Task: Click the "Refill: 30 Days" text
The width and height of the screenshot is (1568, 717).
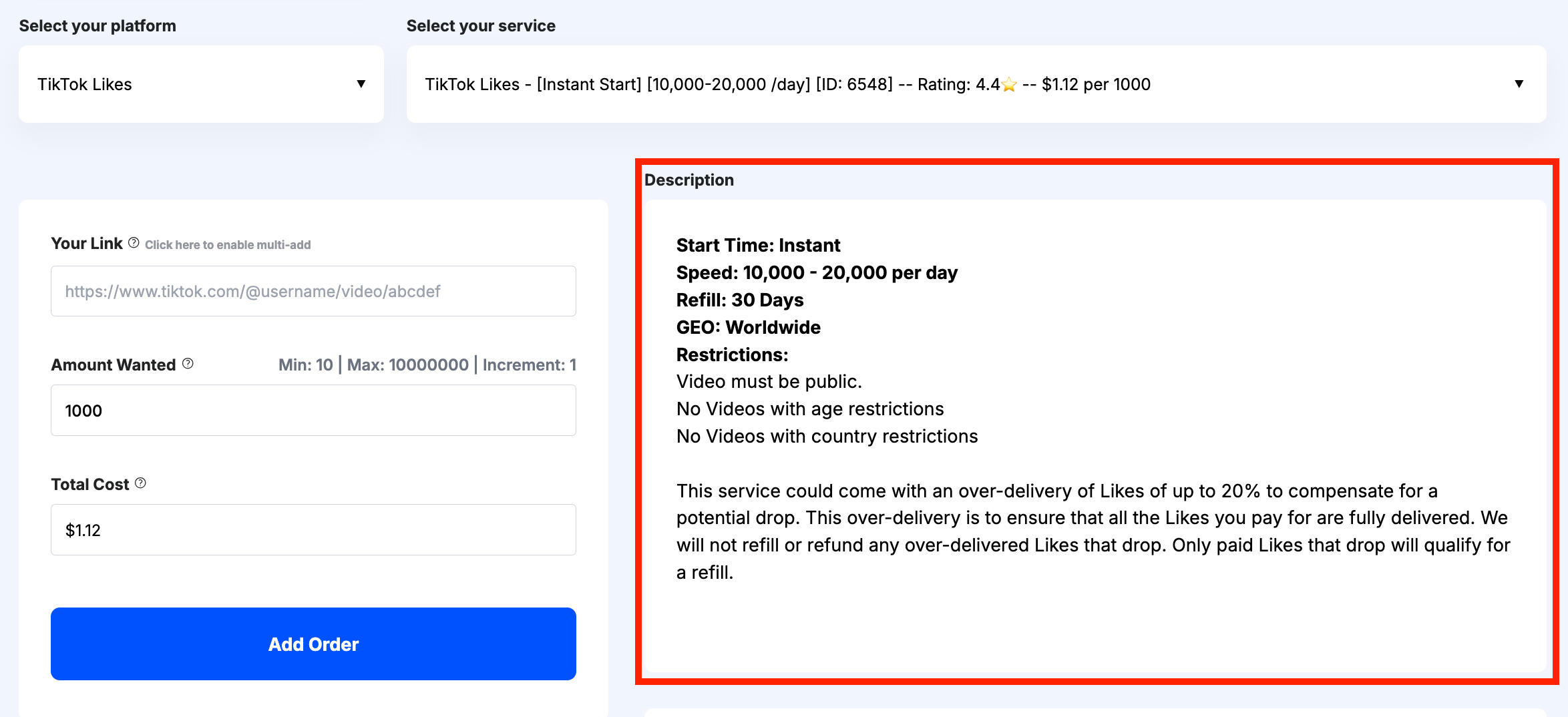Action: [740, 300]
